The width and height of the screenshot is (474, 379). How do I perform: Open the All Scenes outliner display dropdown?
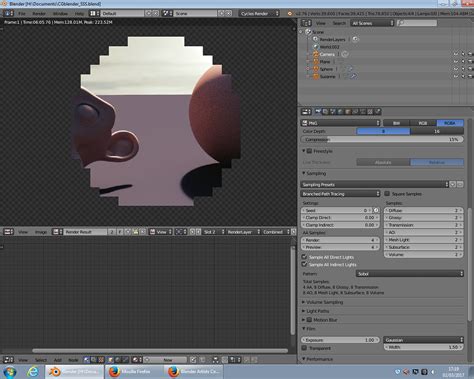coord(372,23)
